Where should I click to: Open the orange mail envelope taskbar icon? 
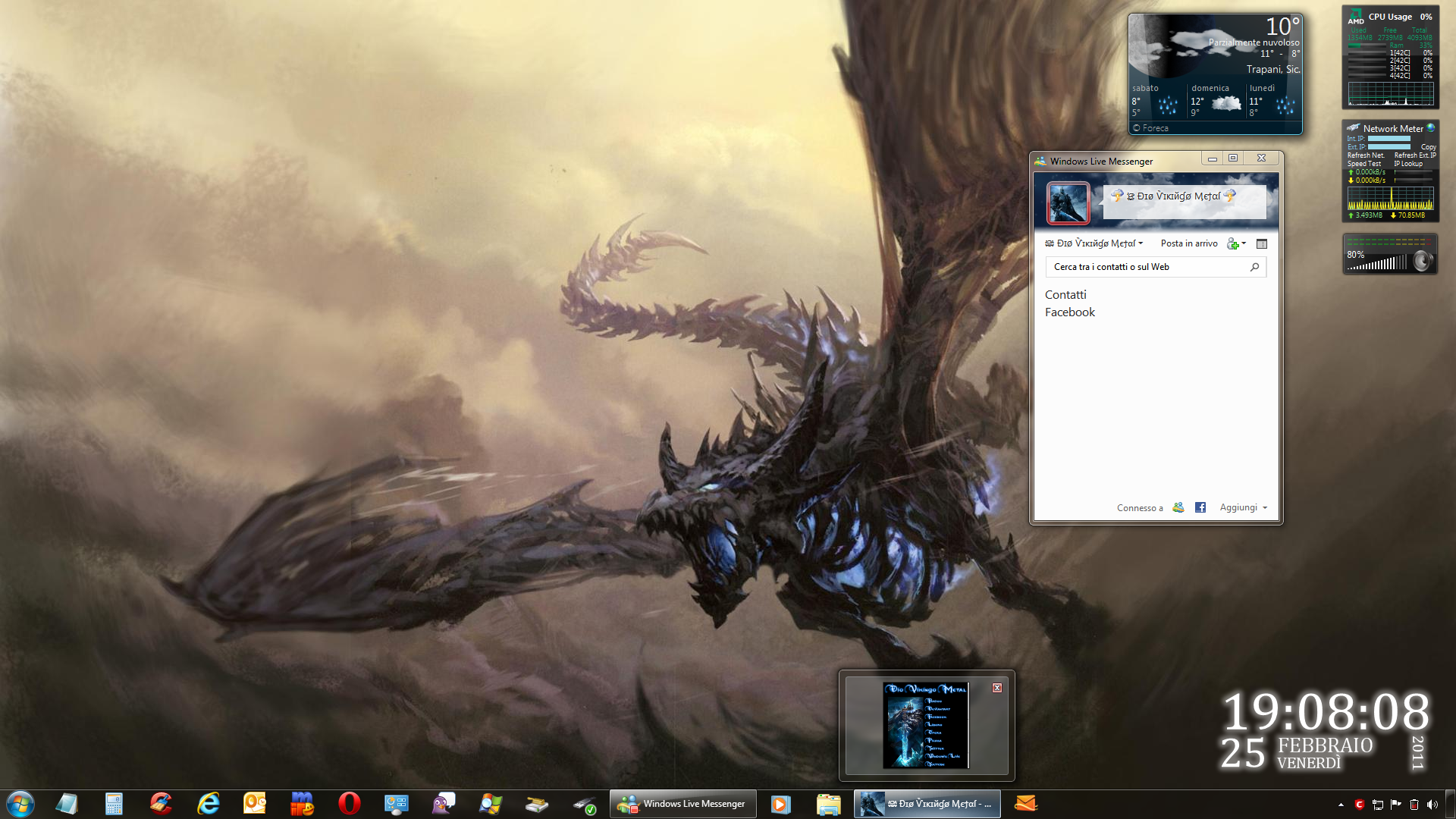[x=1025, y=804]
